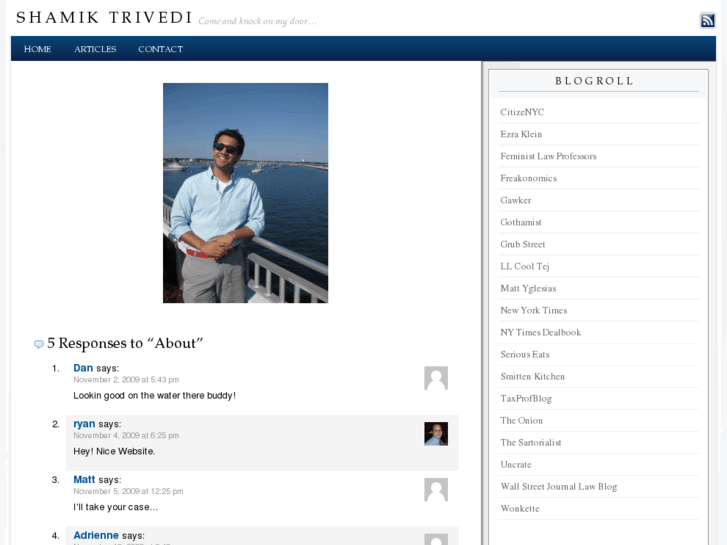Open Gawker blogroll link
This screenshot has height=545, width=727.
coord(516,200)
